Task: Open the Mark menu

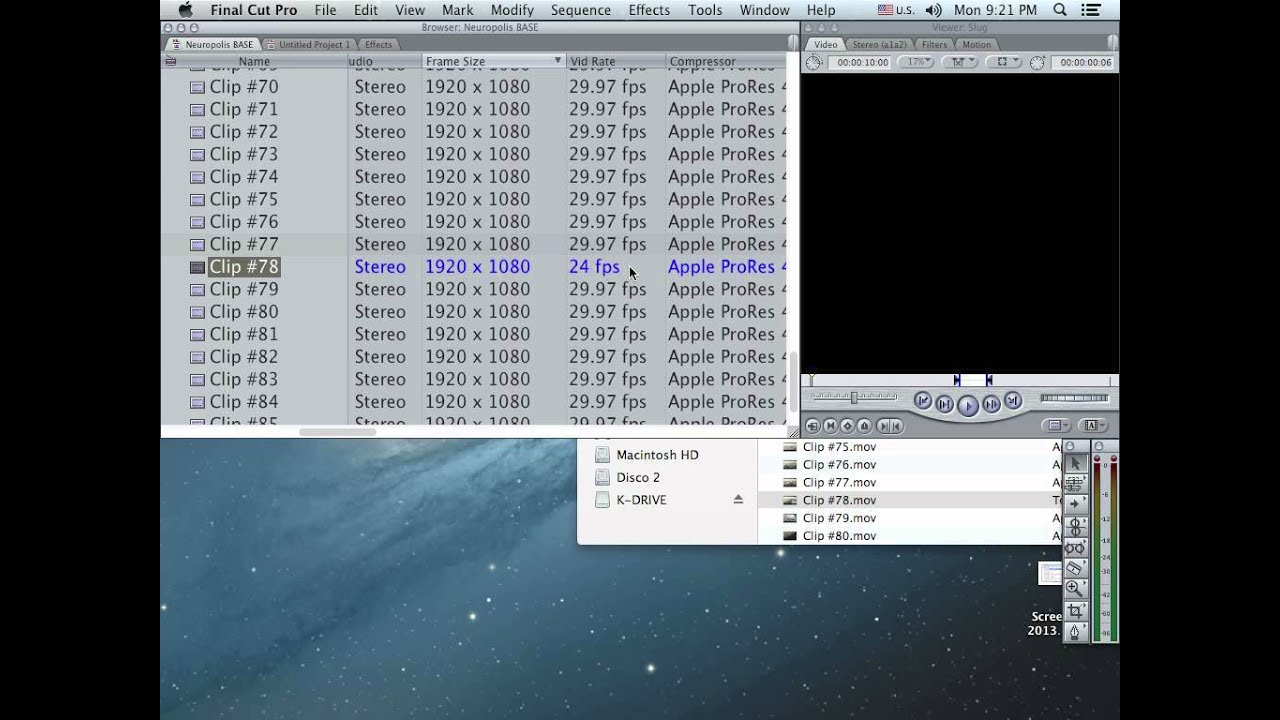Action: [x=458, y=10]
